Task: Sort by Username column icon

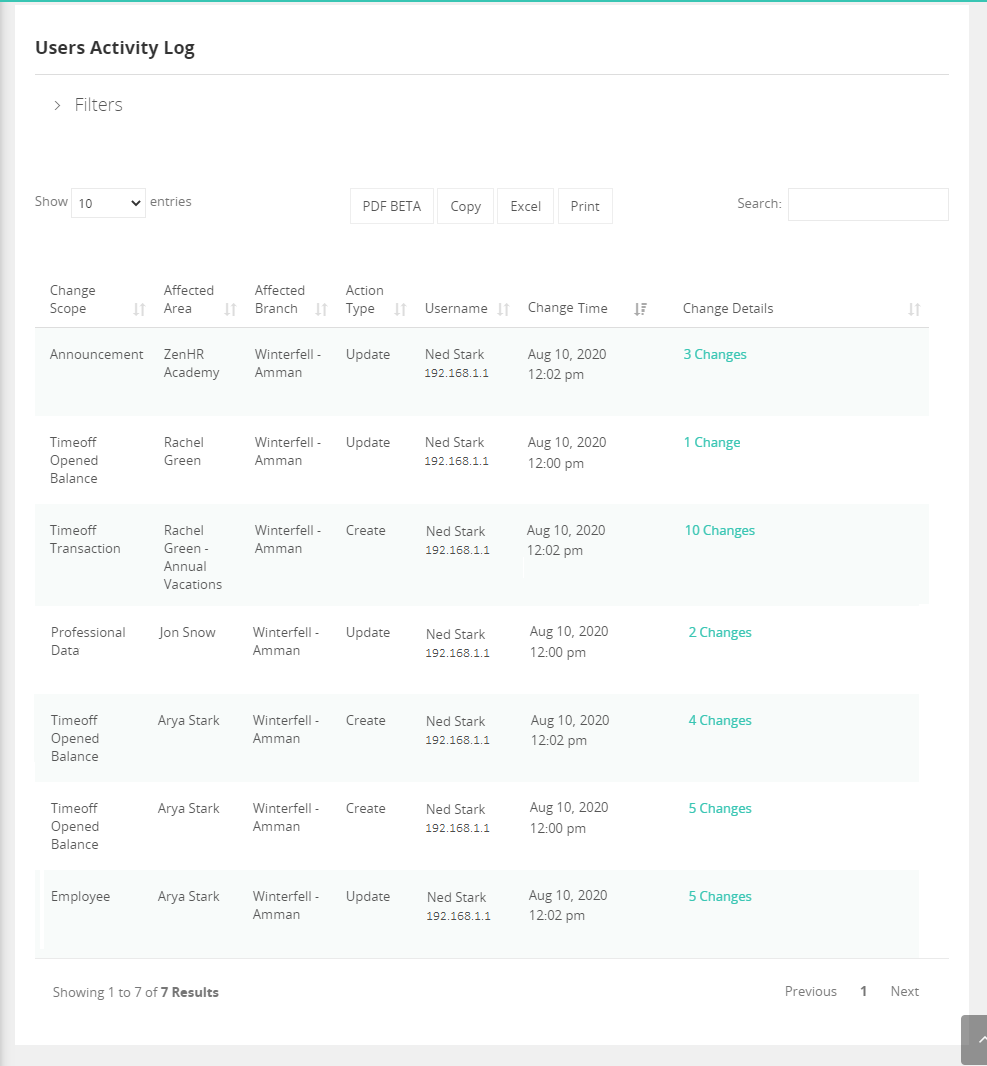Action: [x=503, y=310]
